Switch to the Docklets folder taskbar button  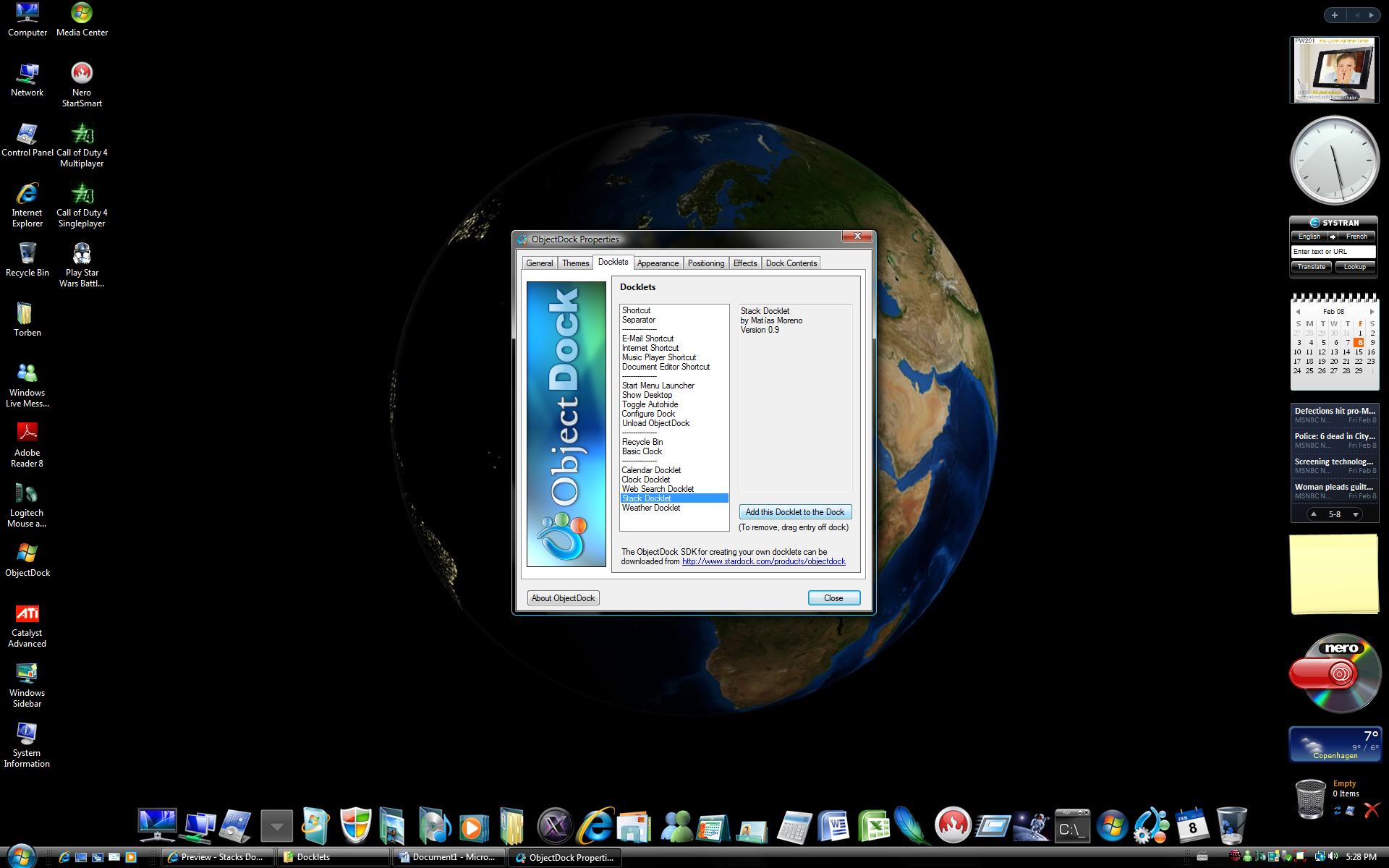[333, 857]
